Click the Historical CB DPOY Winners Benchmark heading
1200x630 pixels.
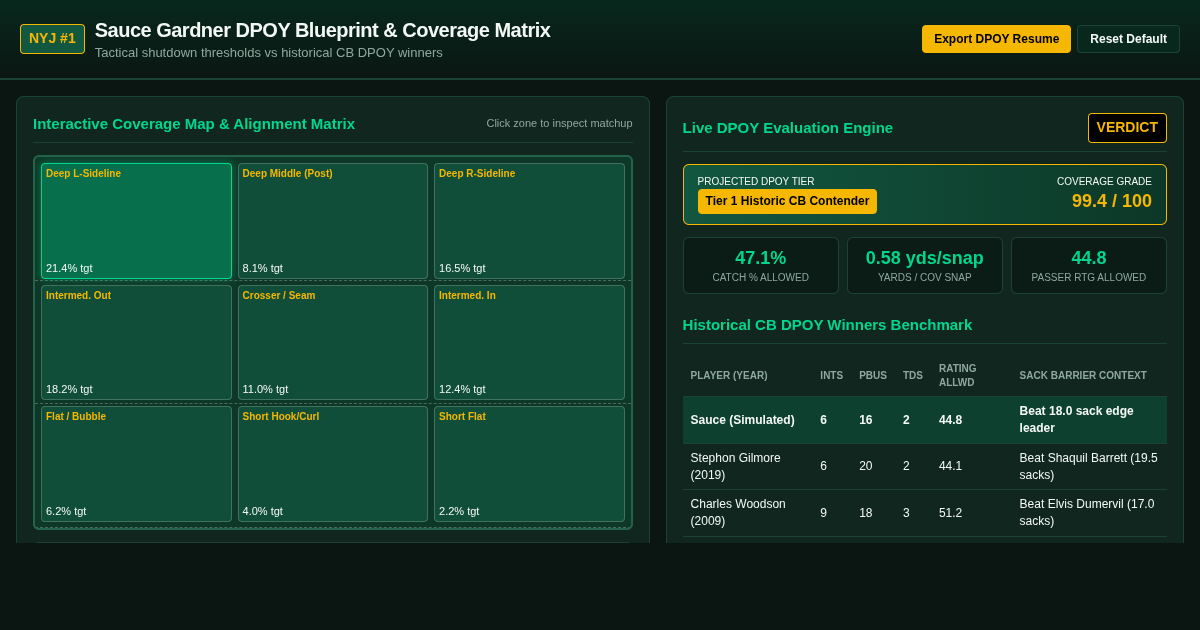pyautogui.click(x=827, y=324)
